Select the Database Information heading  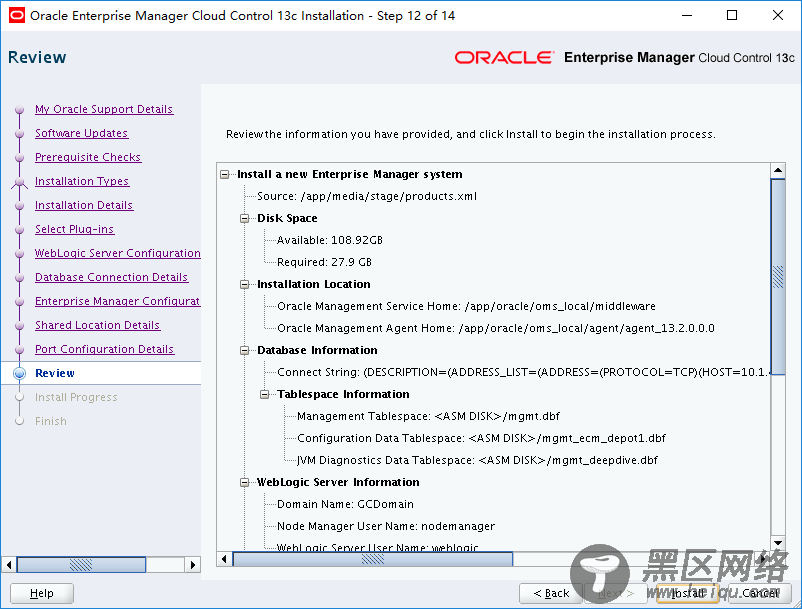317,350
